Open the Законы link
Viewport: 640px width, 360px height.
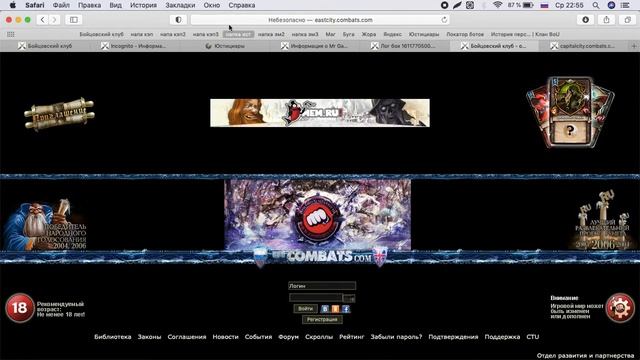149,337
